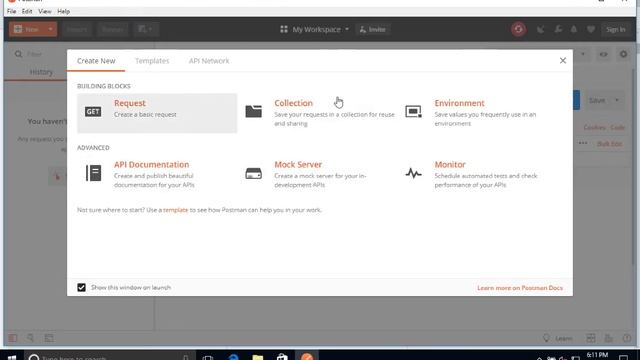Click the Postman icon in Windows taskbar
Image resolution: width=640 pixels, height=360 pixels.
tap(307, 357)
